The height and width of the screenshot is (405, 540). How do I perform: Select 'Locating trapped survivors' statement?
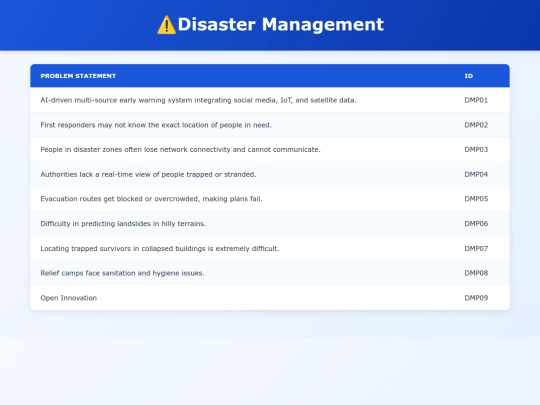(160, 248)
